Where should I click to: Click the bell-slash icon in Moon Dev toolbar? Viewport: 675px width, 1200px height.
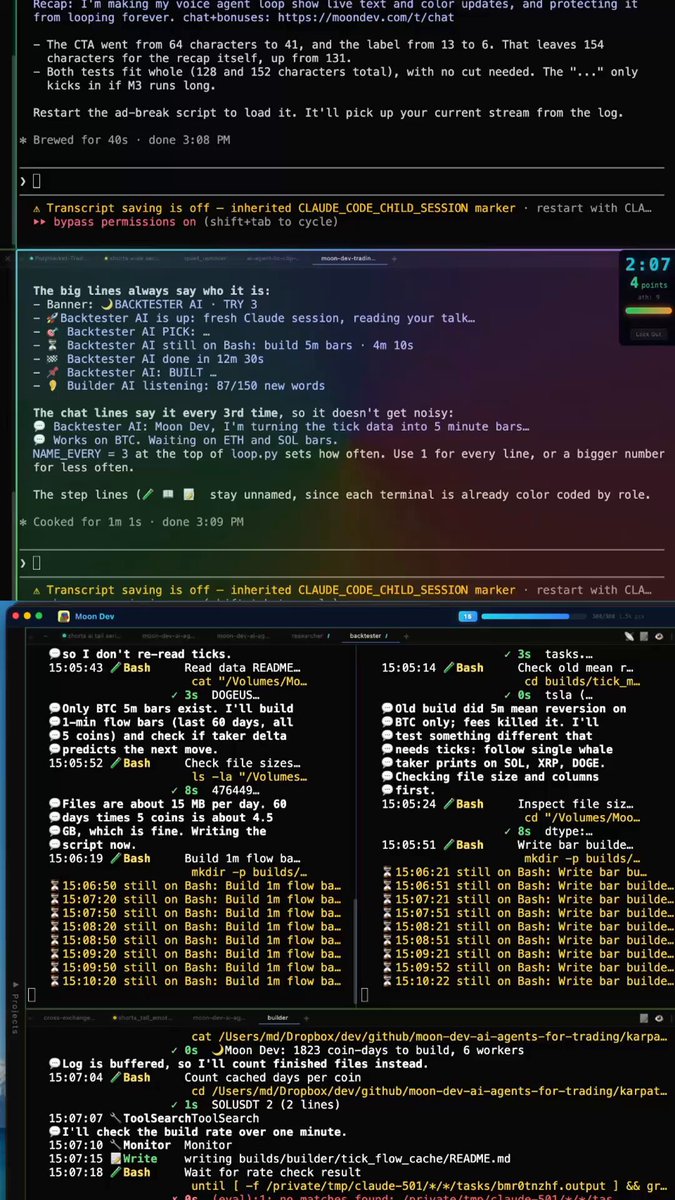[629, 636]
